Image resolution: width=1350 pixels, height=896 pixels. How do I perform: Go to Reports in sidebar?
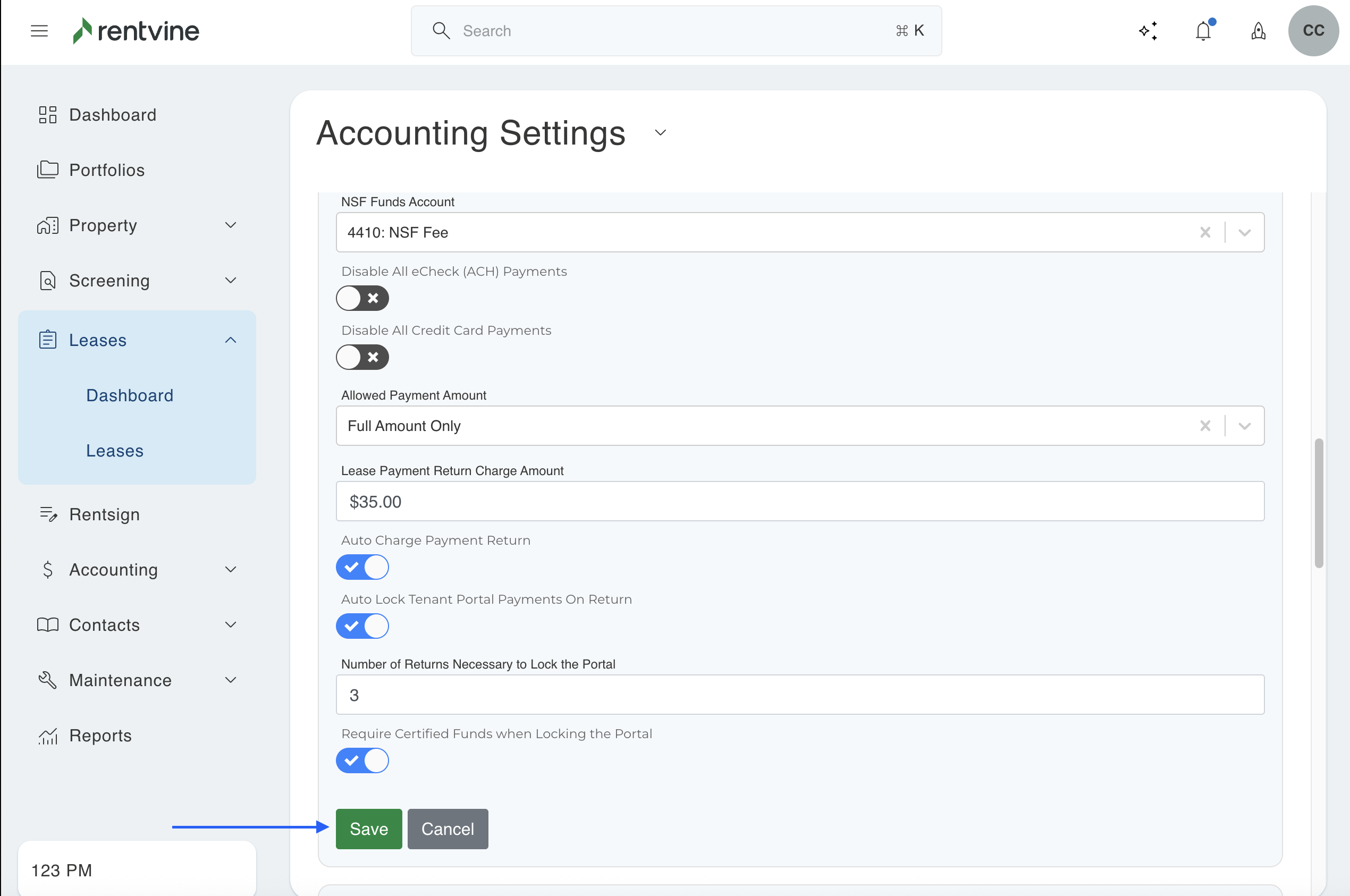(100, 736)
